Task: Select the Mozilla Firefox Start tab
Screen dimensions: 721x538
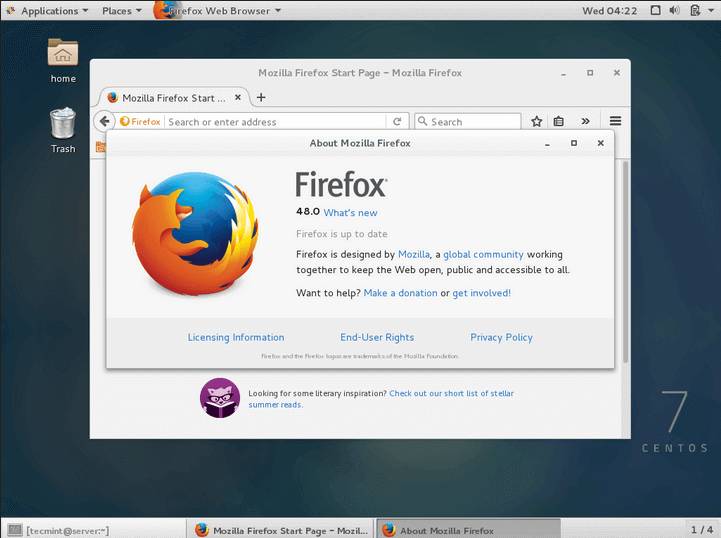Action: pos(174,97)
